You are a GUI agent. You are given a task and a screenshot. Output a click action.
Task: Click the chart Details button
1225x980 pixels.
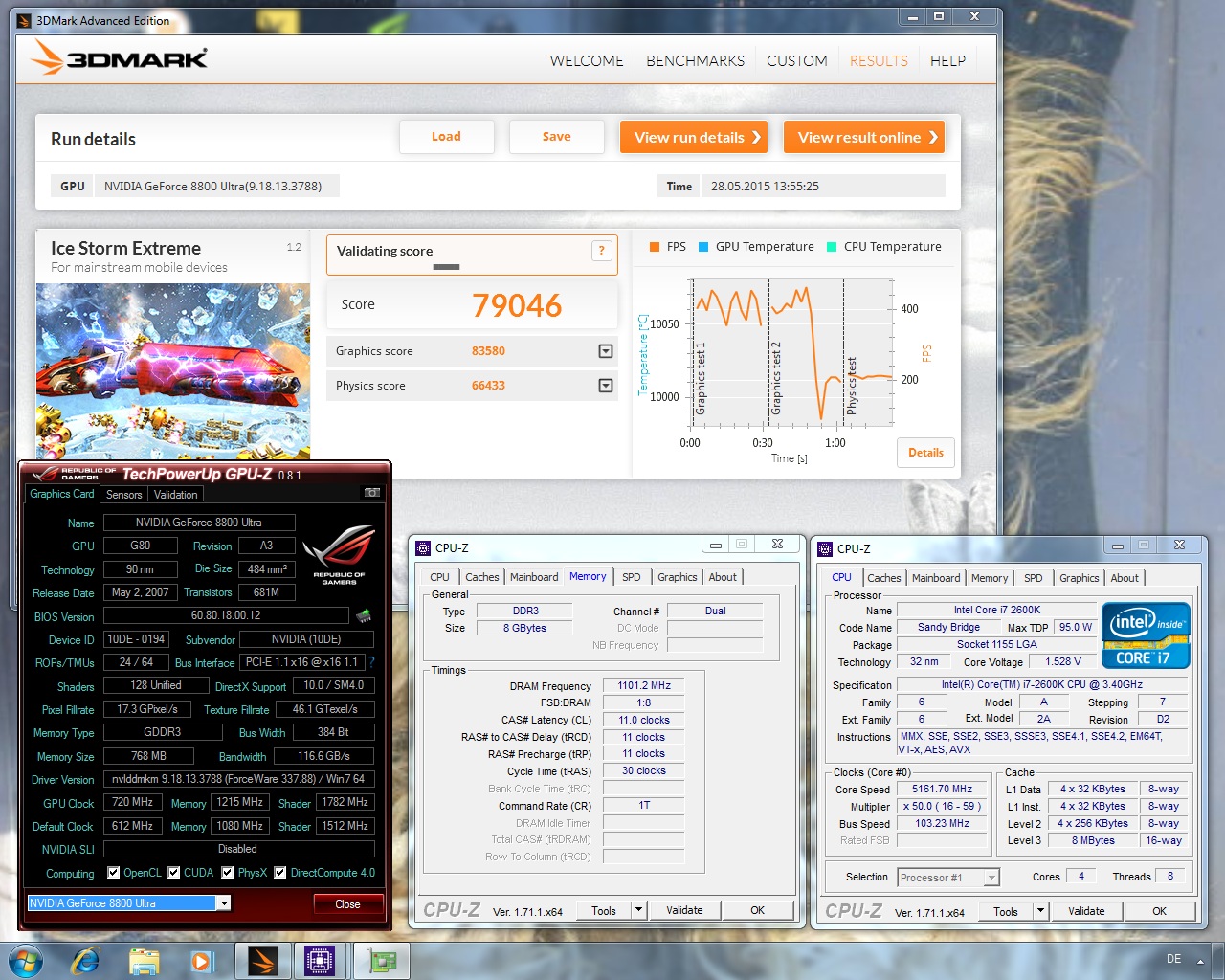point(925,453)
